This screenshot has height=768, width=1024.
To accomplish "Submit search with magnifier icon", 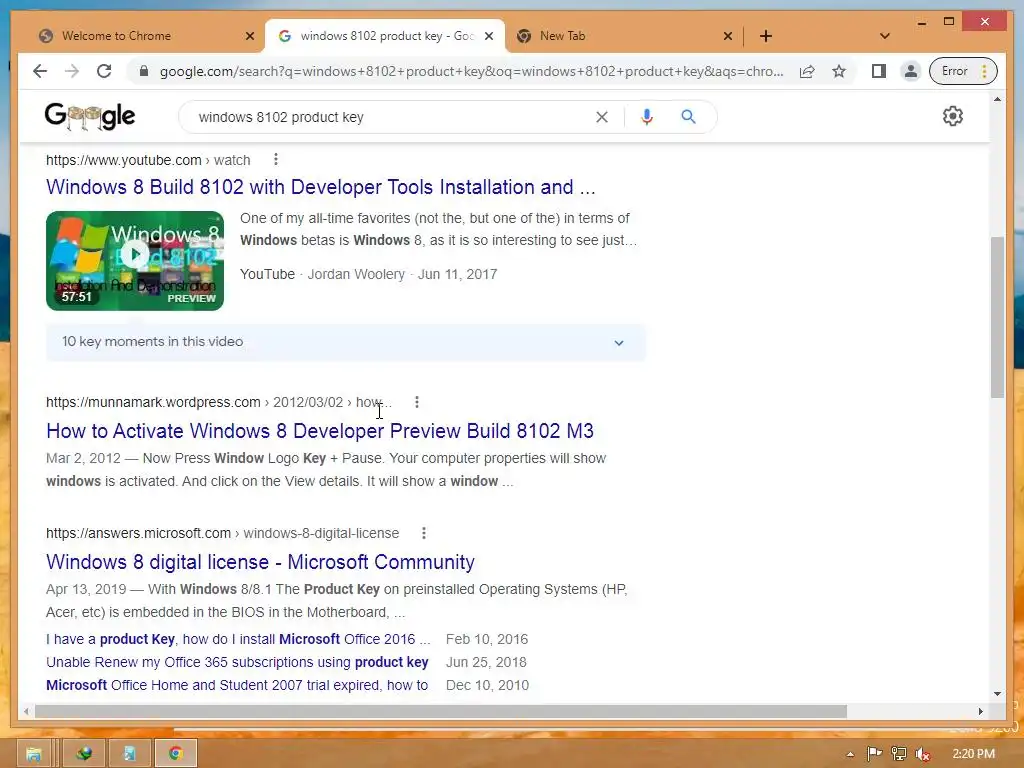I will click(688, 117).
